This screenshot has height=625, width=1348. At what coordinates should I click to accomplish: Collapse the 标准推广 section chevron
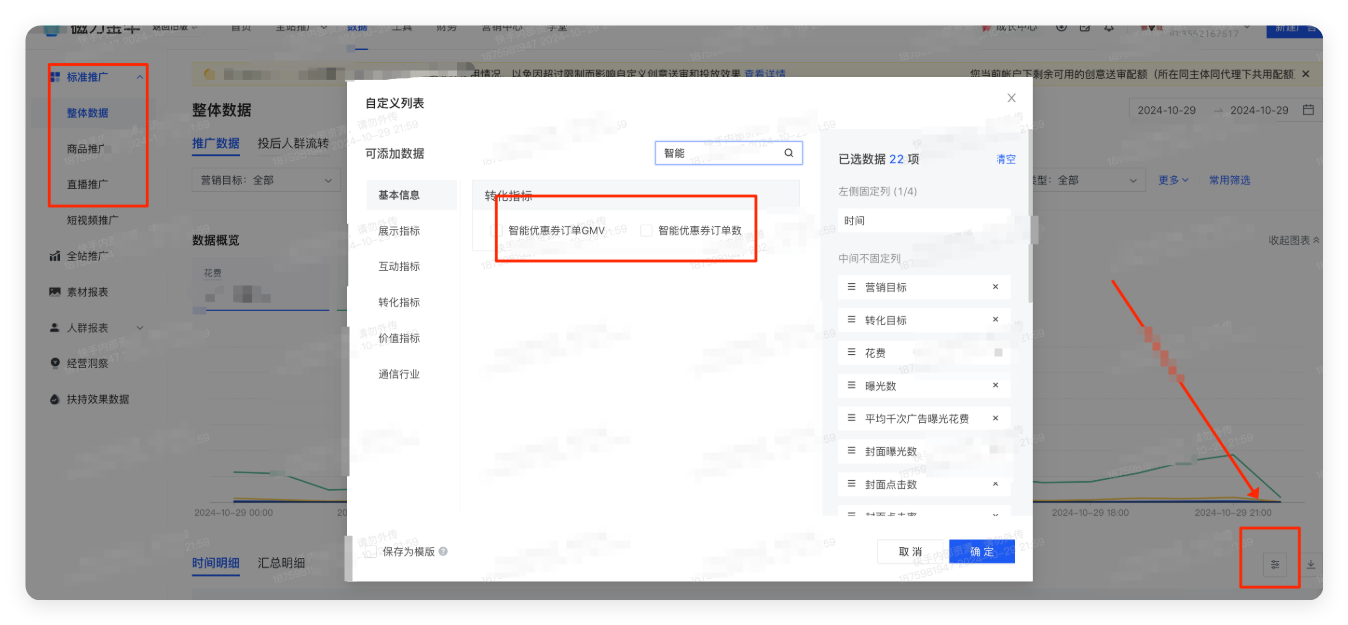[141, 76]
